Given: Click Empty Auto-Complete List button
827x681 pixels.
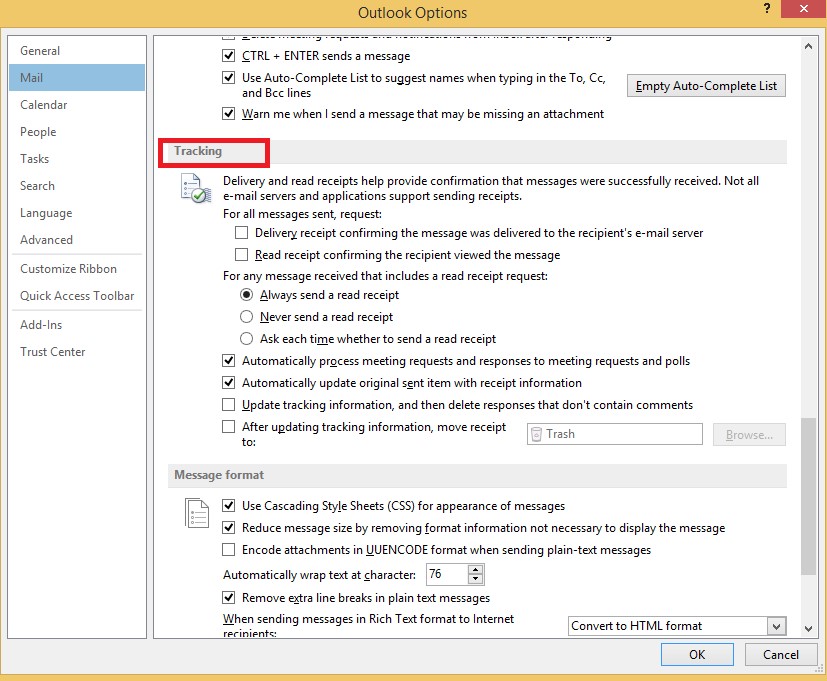Looking at the screenshot, I should pos(706,86).
